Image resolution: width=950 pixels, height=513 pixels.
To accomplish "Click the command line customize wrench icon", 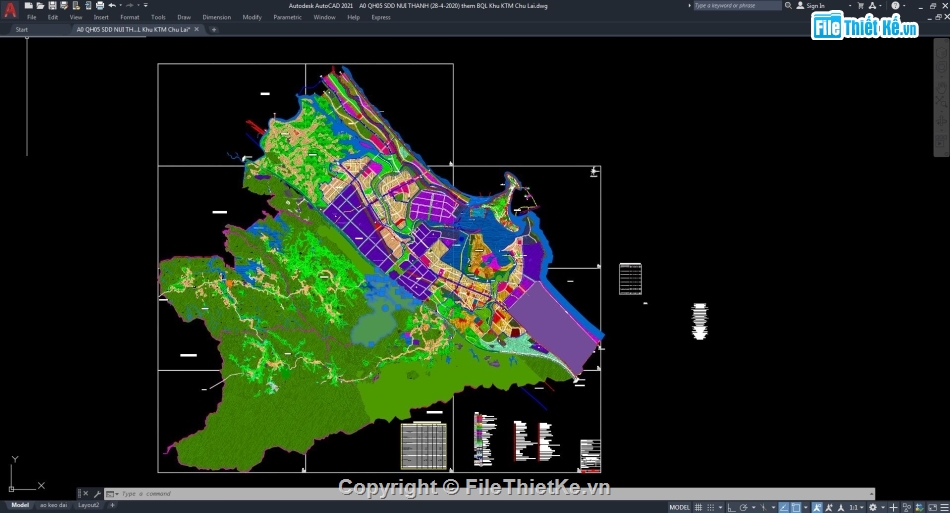I will pyautogui.click(x=97, y=494).
